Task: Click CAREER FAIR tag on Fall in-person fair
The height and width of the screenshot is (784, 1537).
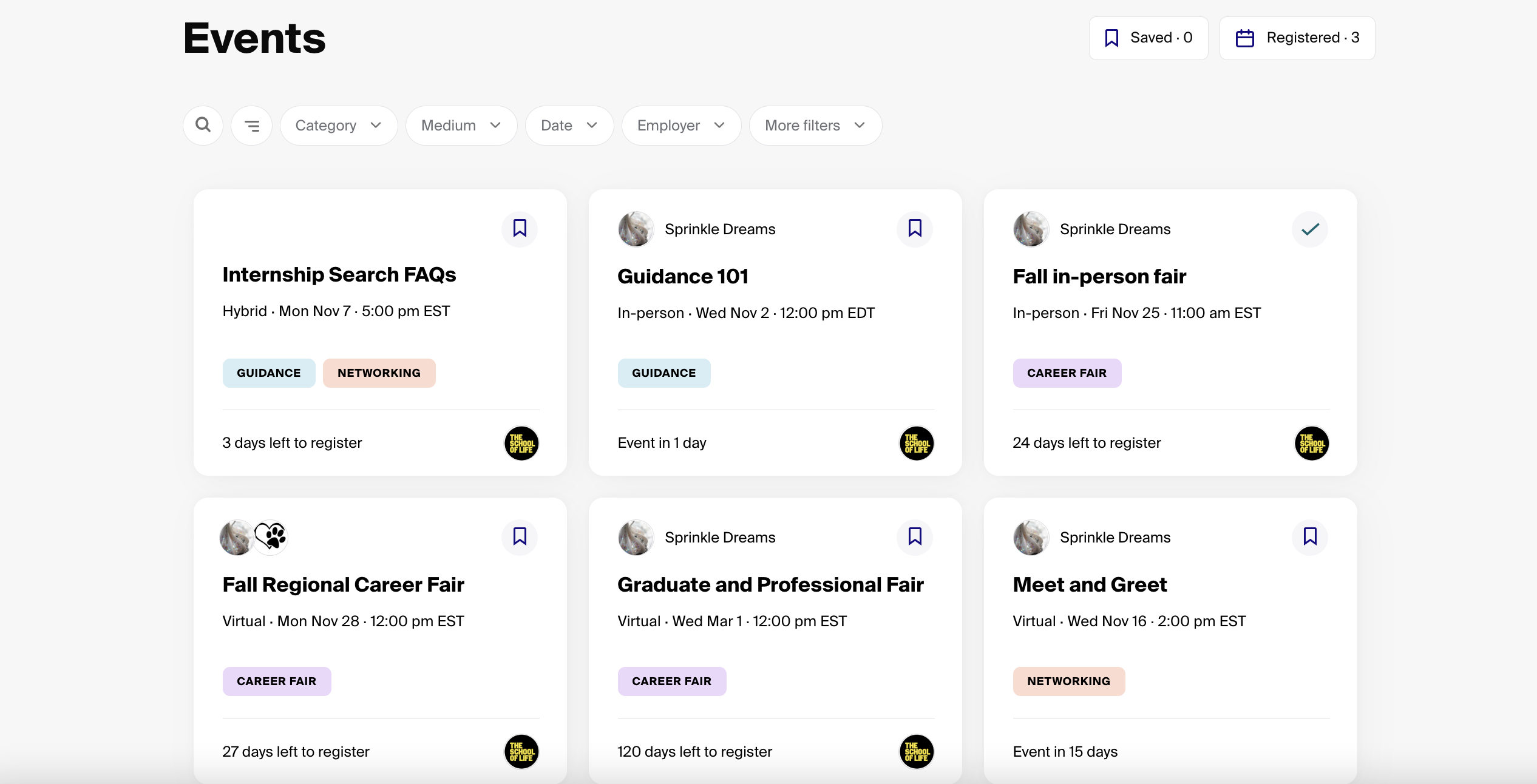Action: (x=1067, y=373)
